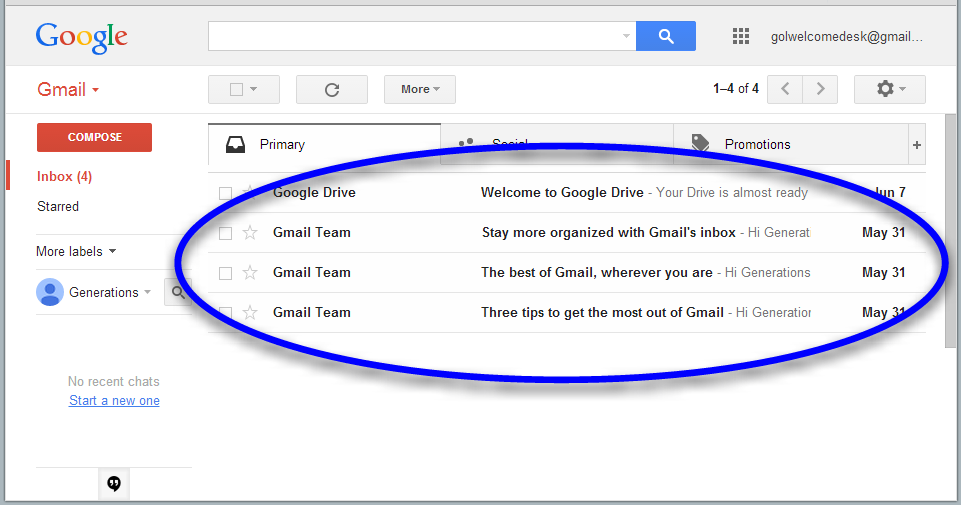Click the Google logo
Viewport: 961px width, 505px height.
tap(82, 38)
